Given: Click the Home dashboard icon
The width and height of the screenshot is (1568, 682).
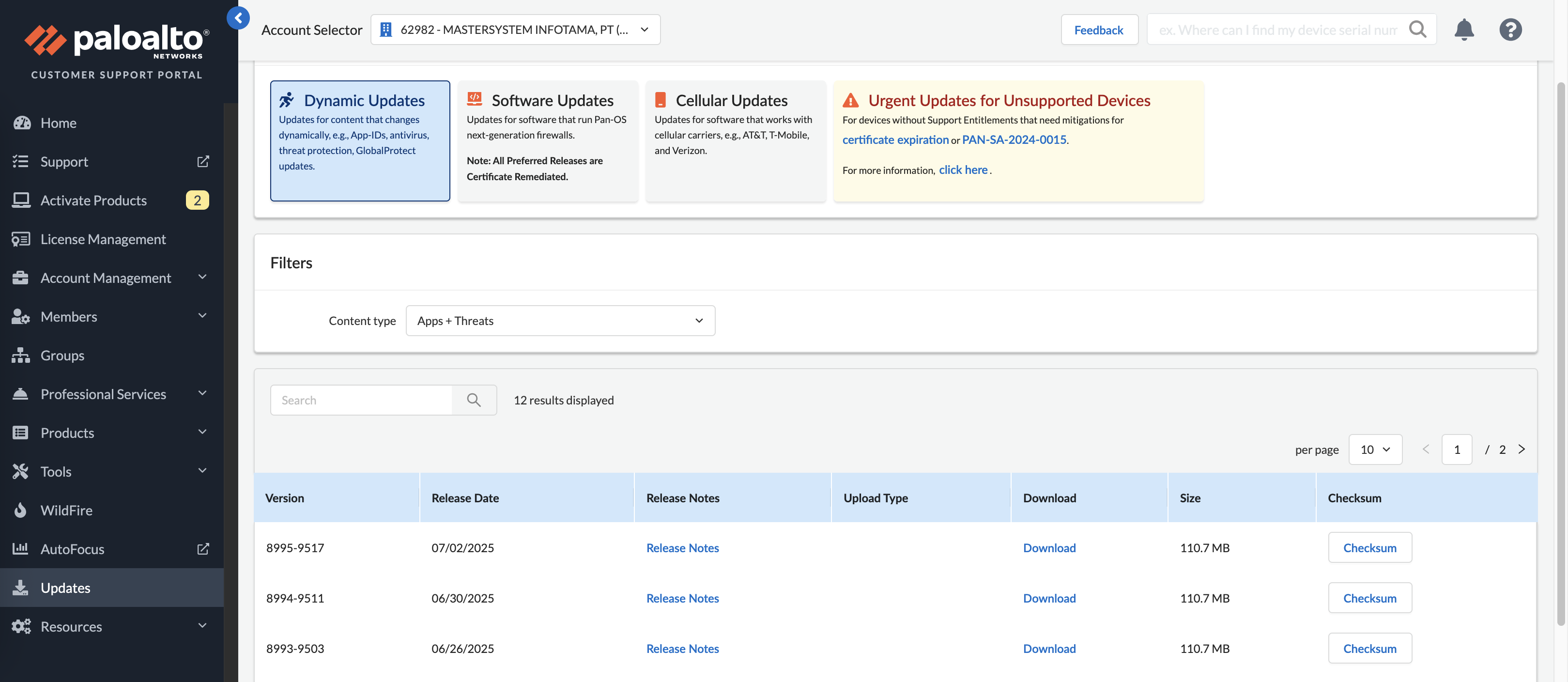Looking at the screenshot, I should [22, 123].
